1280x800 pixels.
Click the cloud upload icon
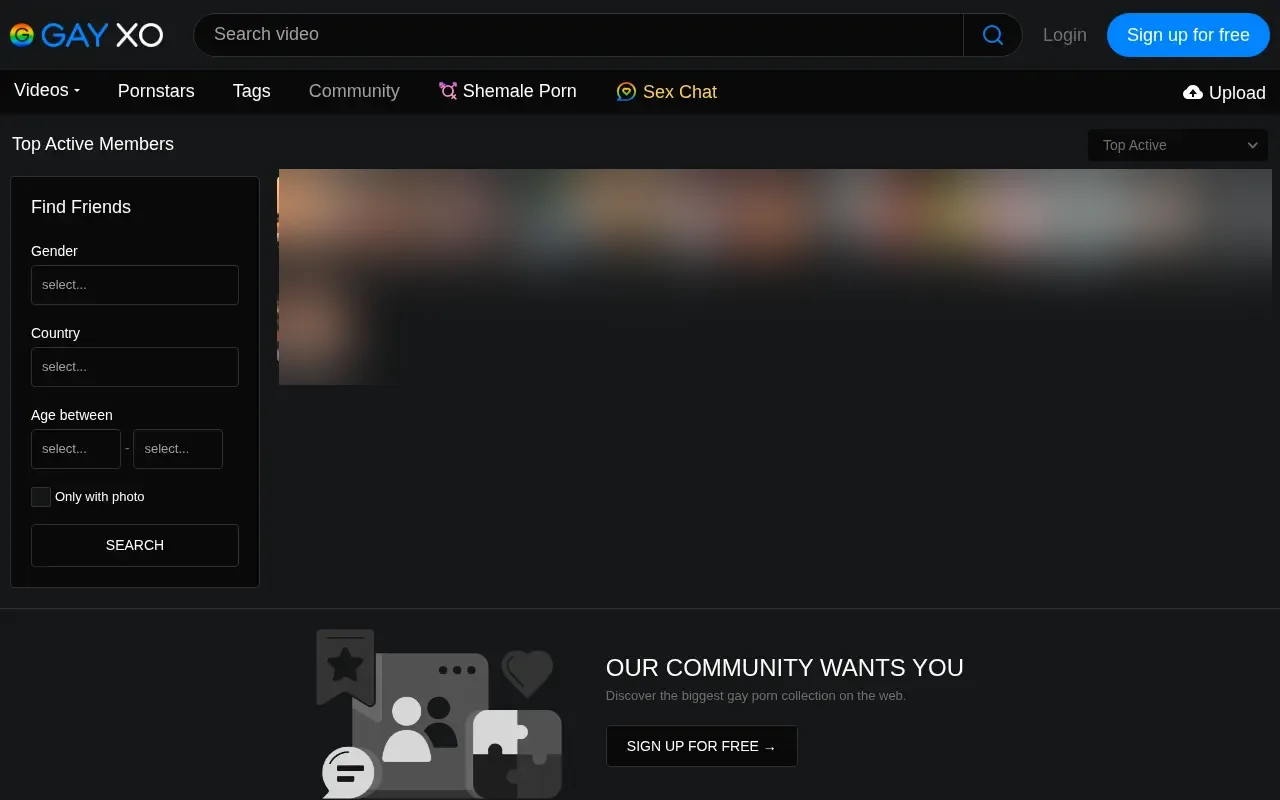coord(1192,92)
